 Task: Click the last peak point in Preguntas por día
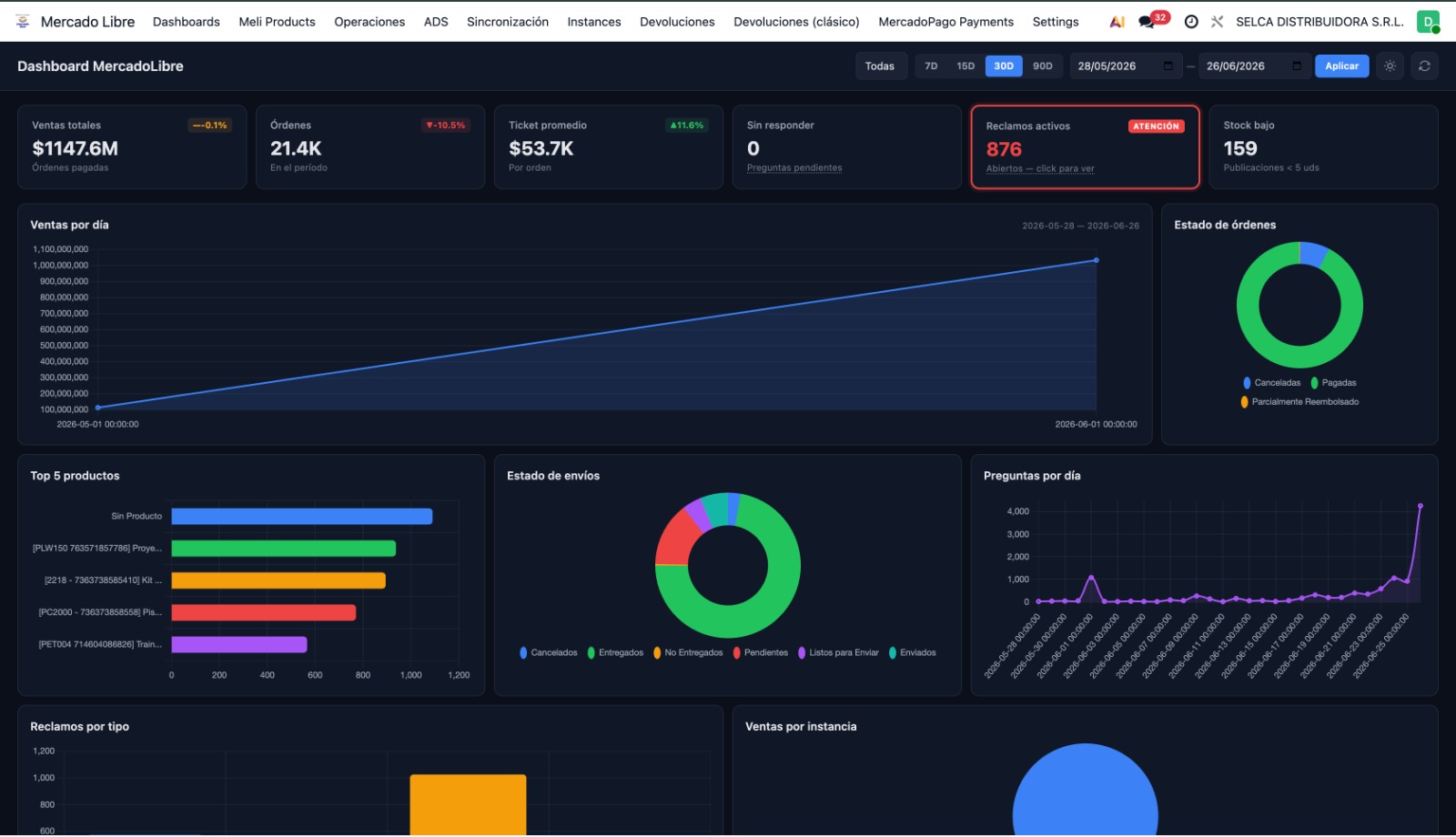click(x=1420, y=506)
